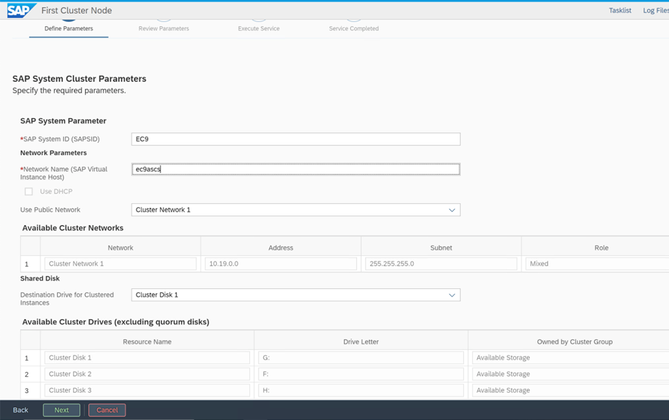The image size is (669, 420).
Task: Click Available Storage for Cluster Disk 2
Action: pyautogui.click(x=570, y=374)
